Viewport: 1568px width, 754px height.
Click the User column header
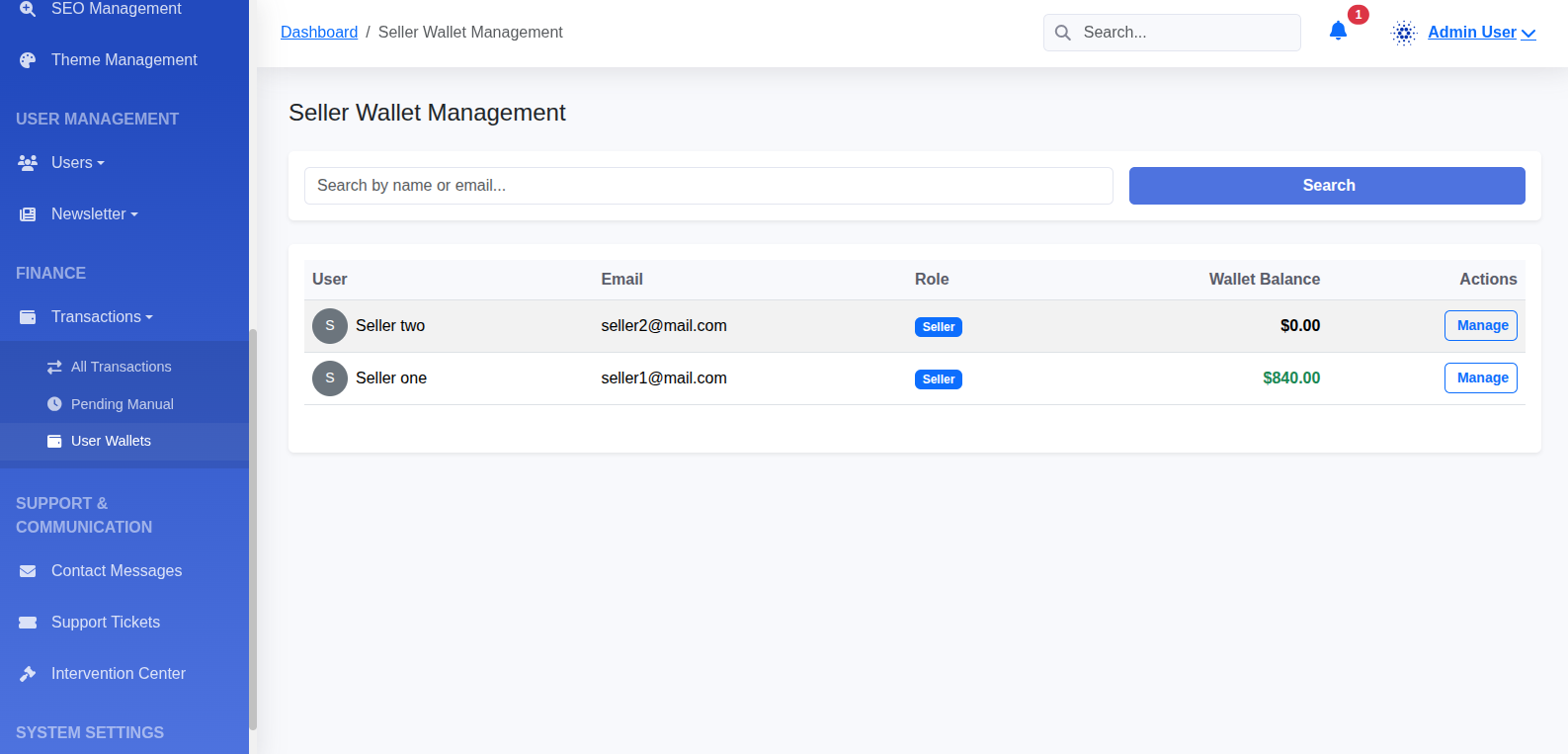[x=330, y=280]
